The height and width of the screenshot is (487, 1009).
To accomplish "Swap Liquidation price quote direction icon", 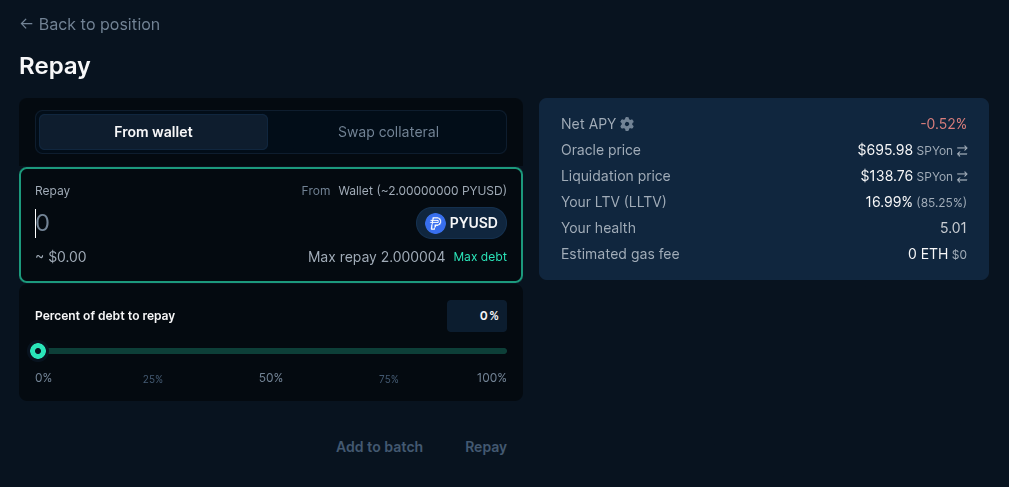I will click(962, 176).
